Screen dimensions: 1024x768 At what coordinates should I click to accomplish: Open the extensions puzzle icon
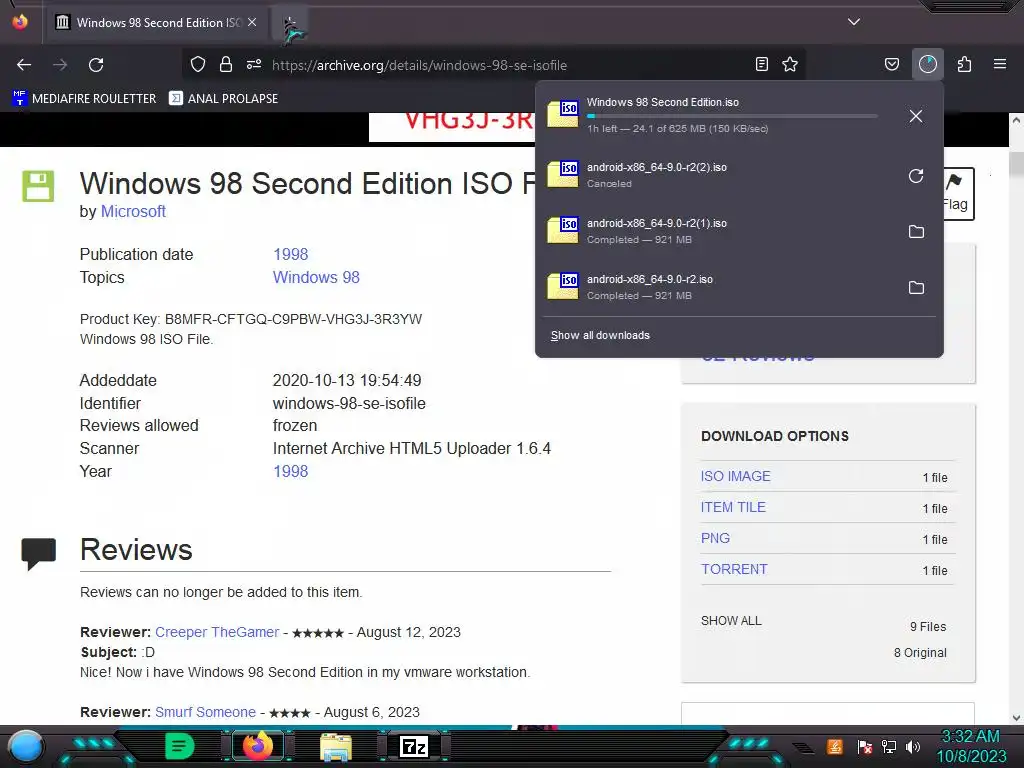[965, 64]
